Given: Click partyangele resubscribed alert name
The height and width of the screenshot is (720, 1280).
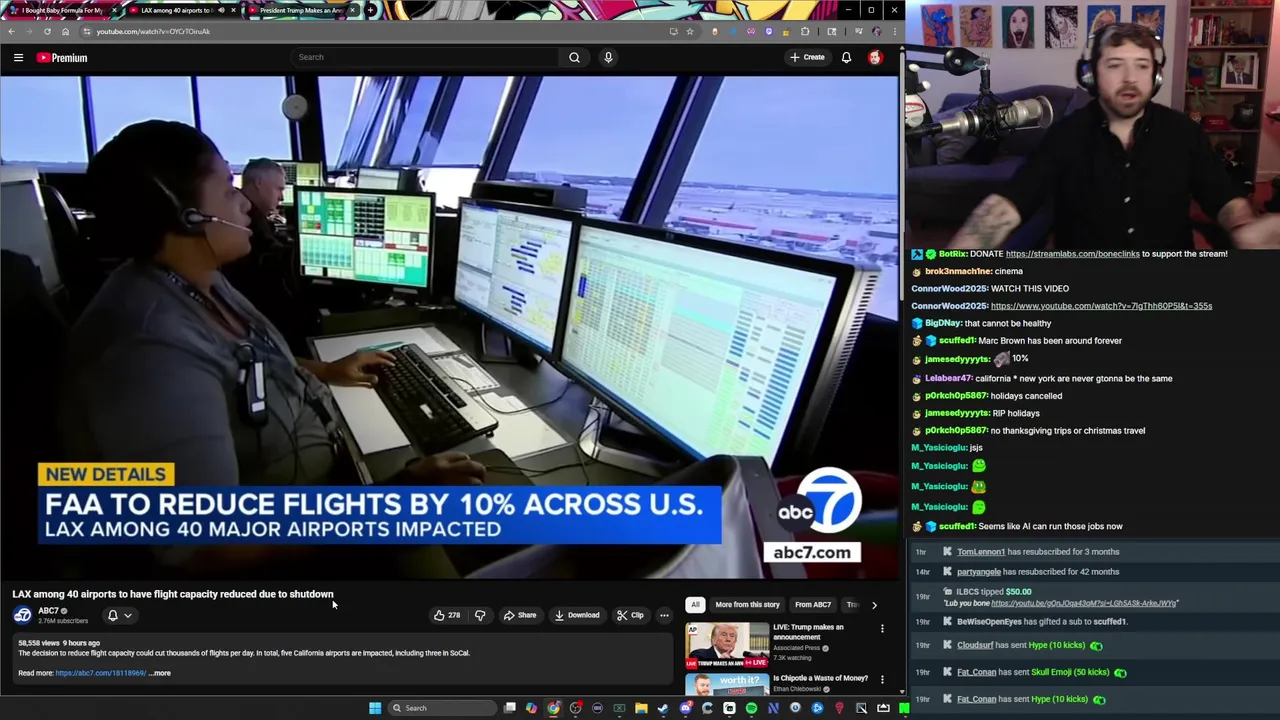Looking at the screenshot, I should 978,572.
